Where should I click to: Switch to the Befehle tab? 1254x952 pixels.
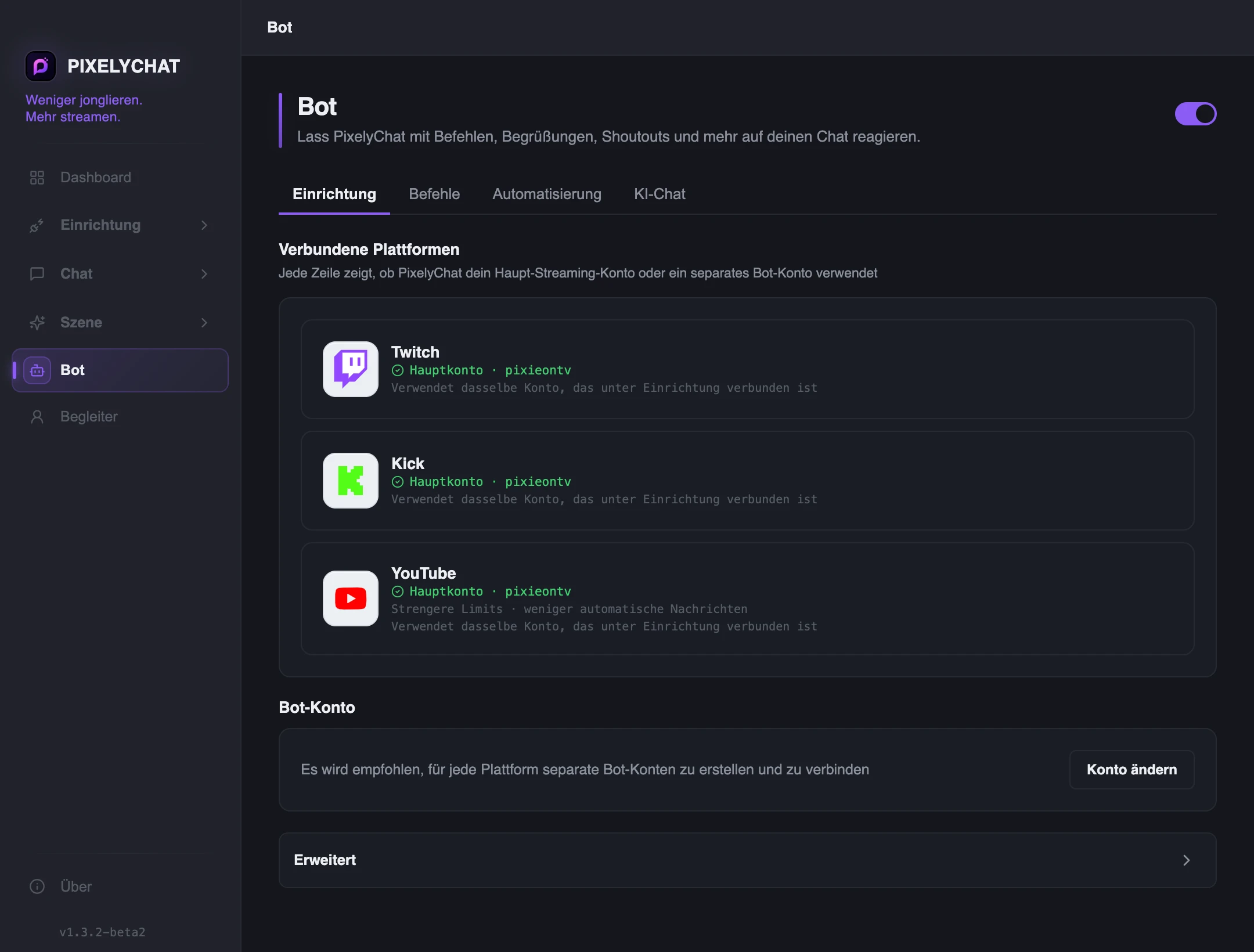[x=434, y=194]
